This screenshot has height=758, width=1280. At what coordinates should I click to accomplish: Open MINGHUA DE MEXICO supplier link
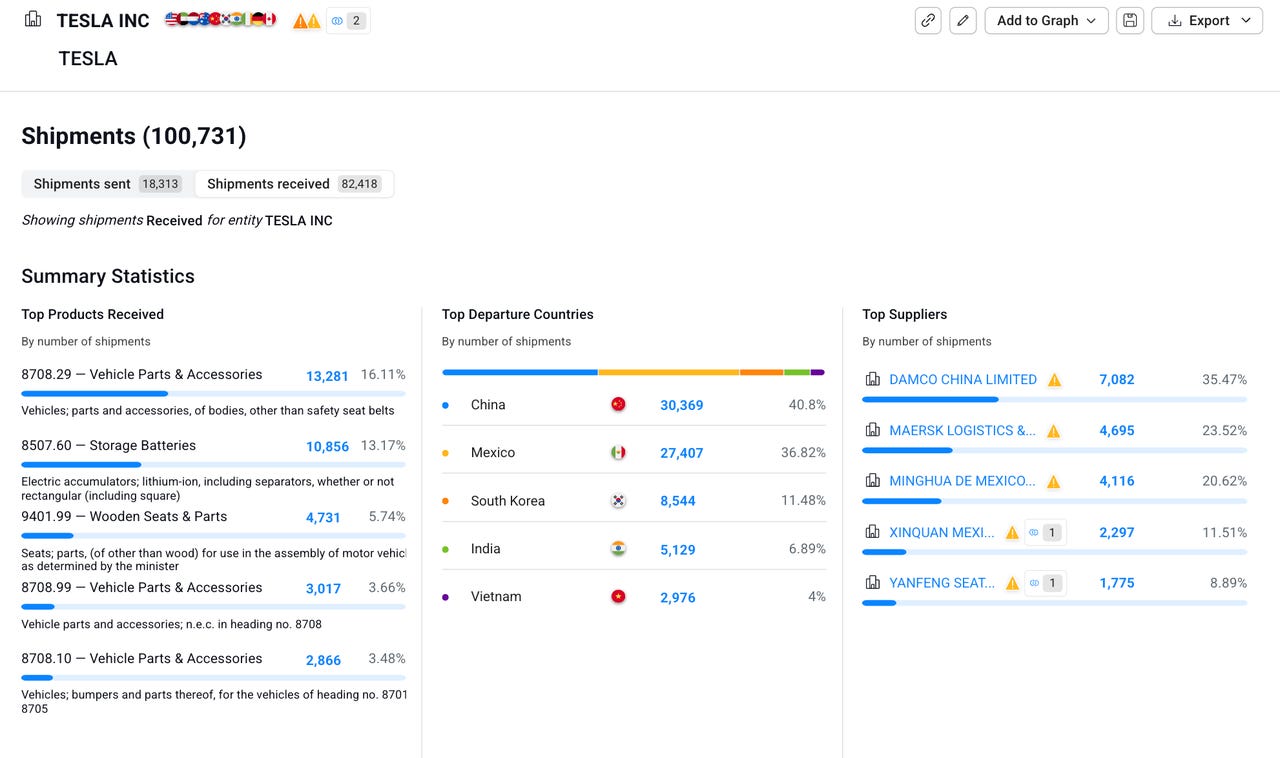(963, 481)
